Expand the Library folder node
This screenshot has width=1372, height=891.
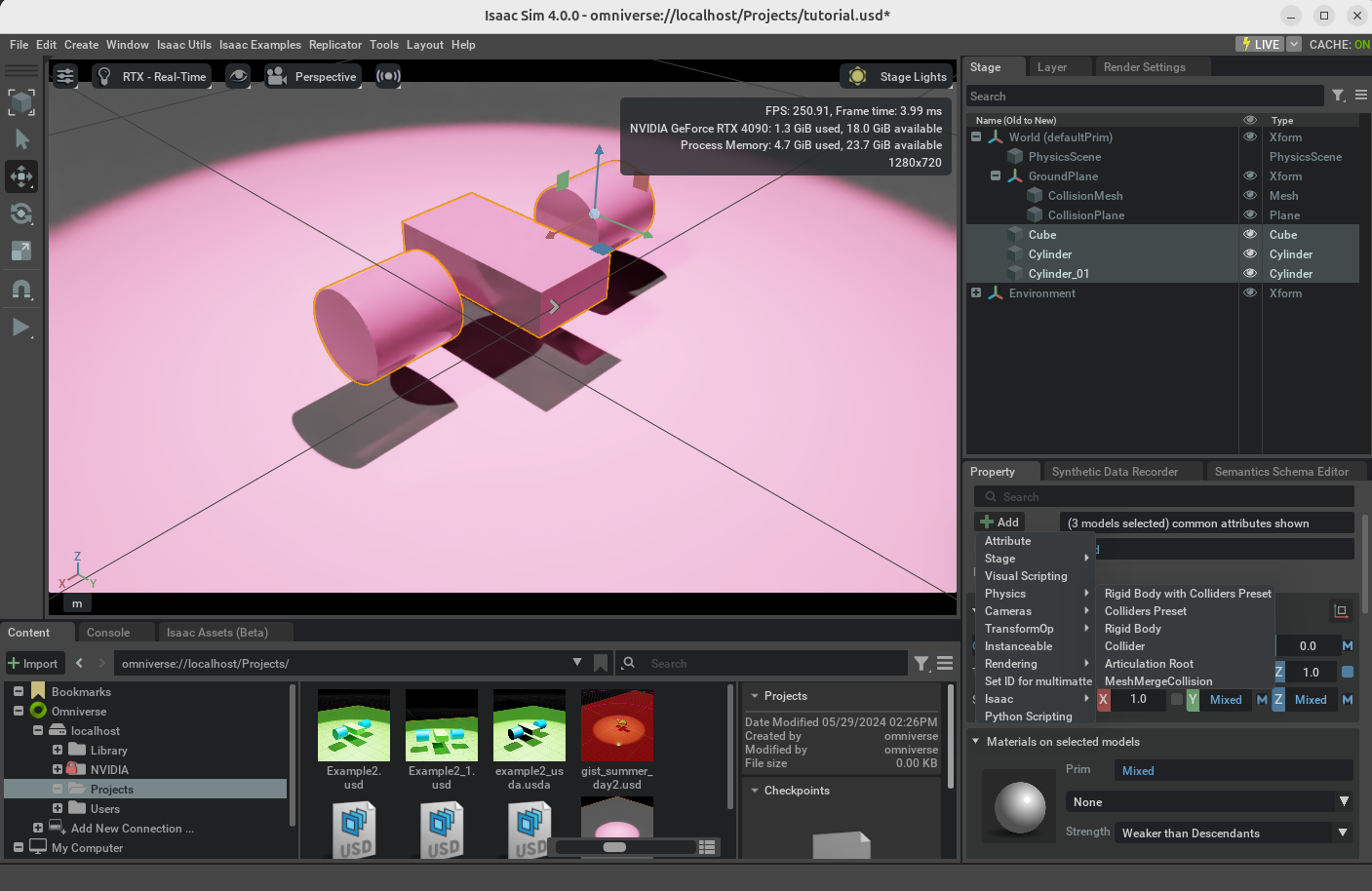point(58,751)
